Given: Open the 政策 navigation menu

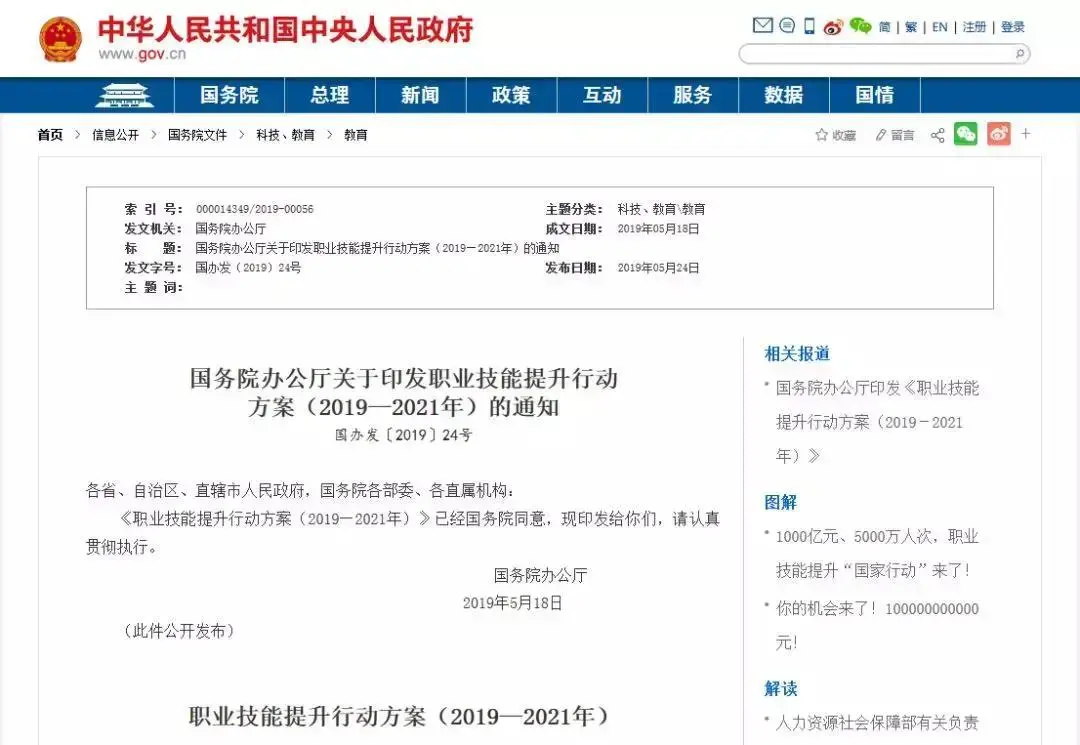Looking at the screenshot, I should [511, 95].
